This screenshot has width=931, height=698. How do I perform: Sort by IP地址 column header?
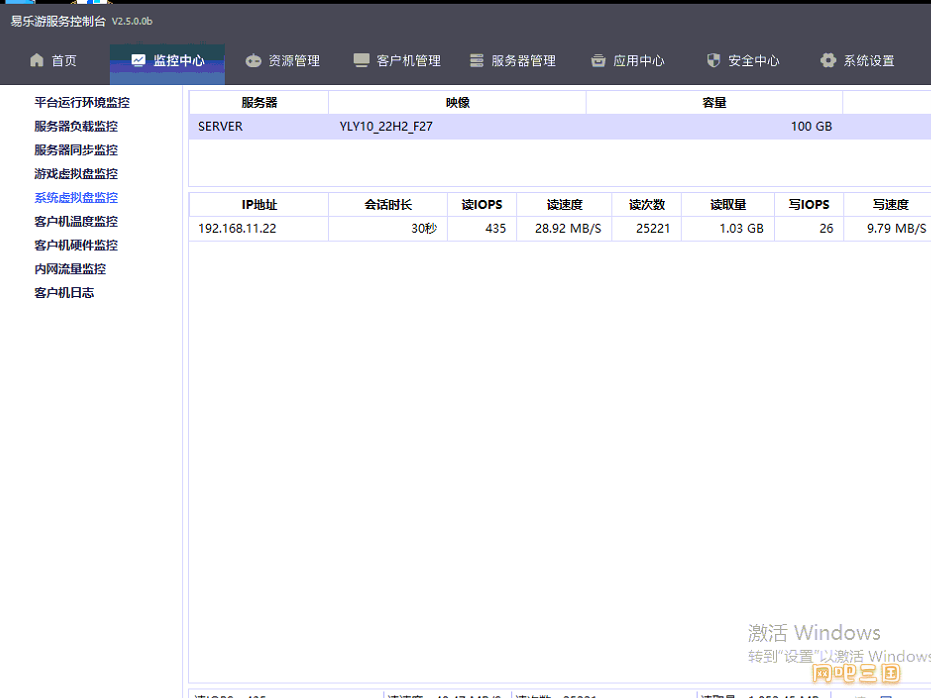[259, 205]
